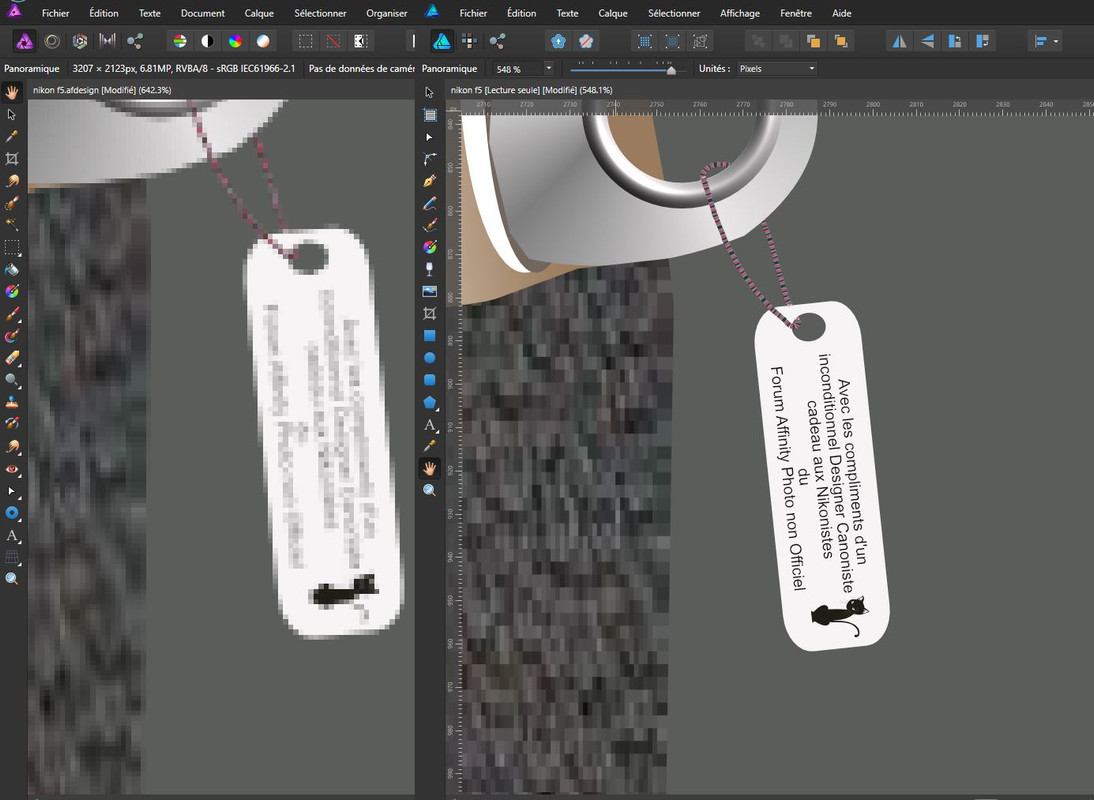
Task: Select the Zoom tool in Designer's toolbar
Action: coord(430,490)
